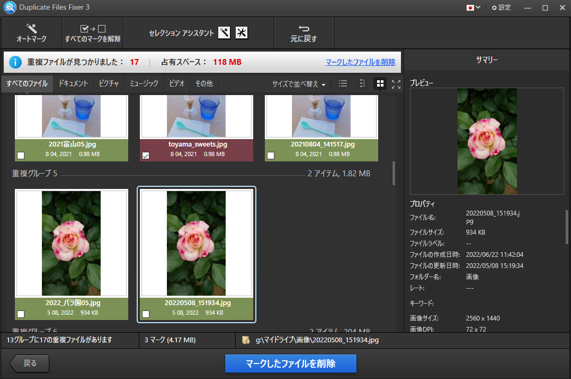Check the box for 20210804_141517.jpg
The image size is (571, 379).
point(271,155)
